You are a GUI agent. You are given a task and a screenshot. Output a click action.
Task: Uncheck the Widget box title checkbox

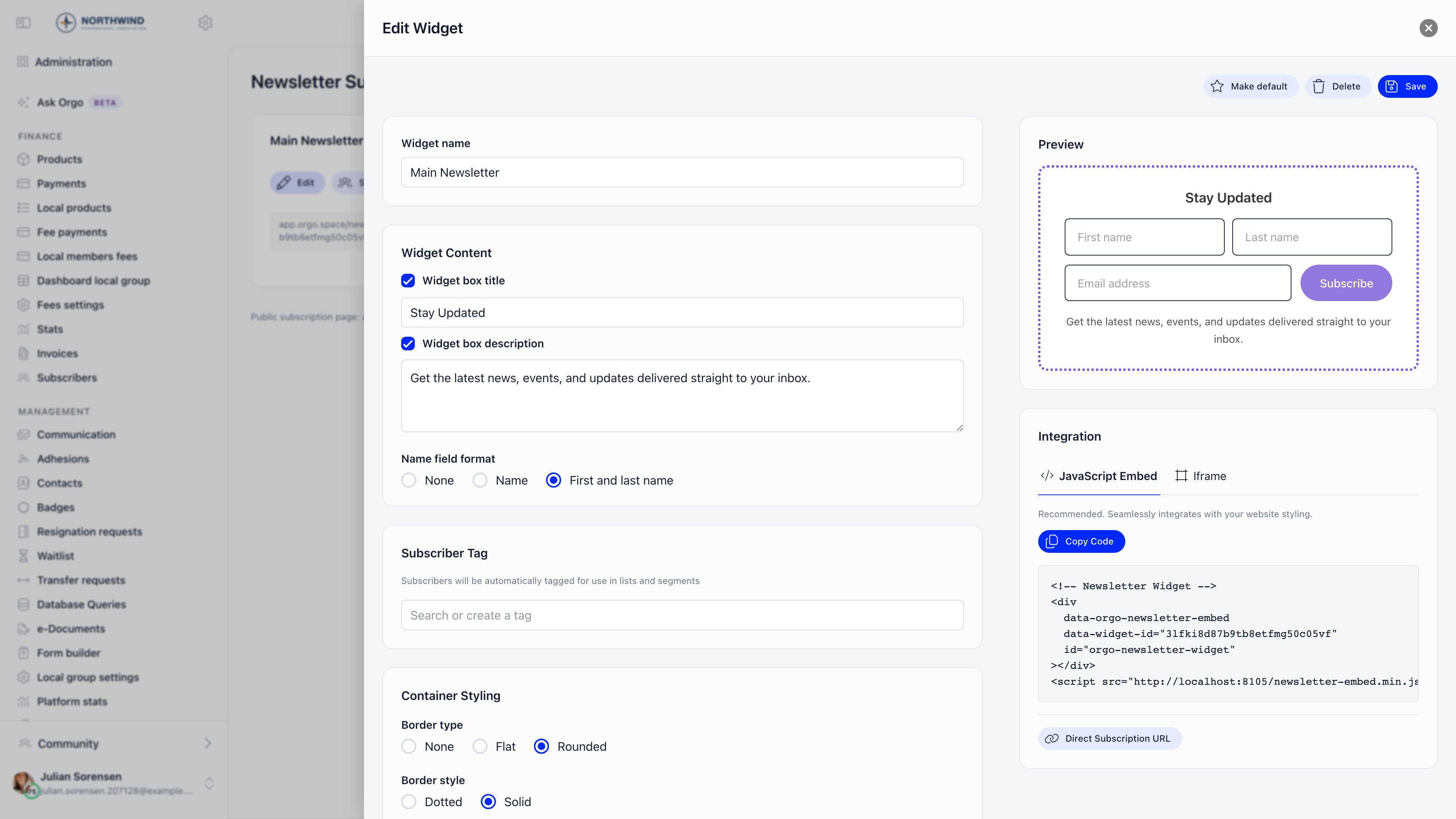[408, 281]
